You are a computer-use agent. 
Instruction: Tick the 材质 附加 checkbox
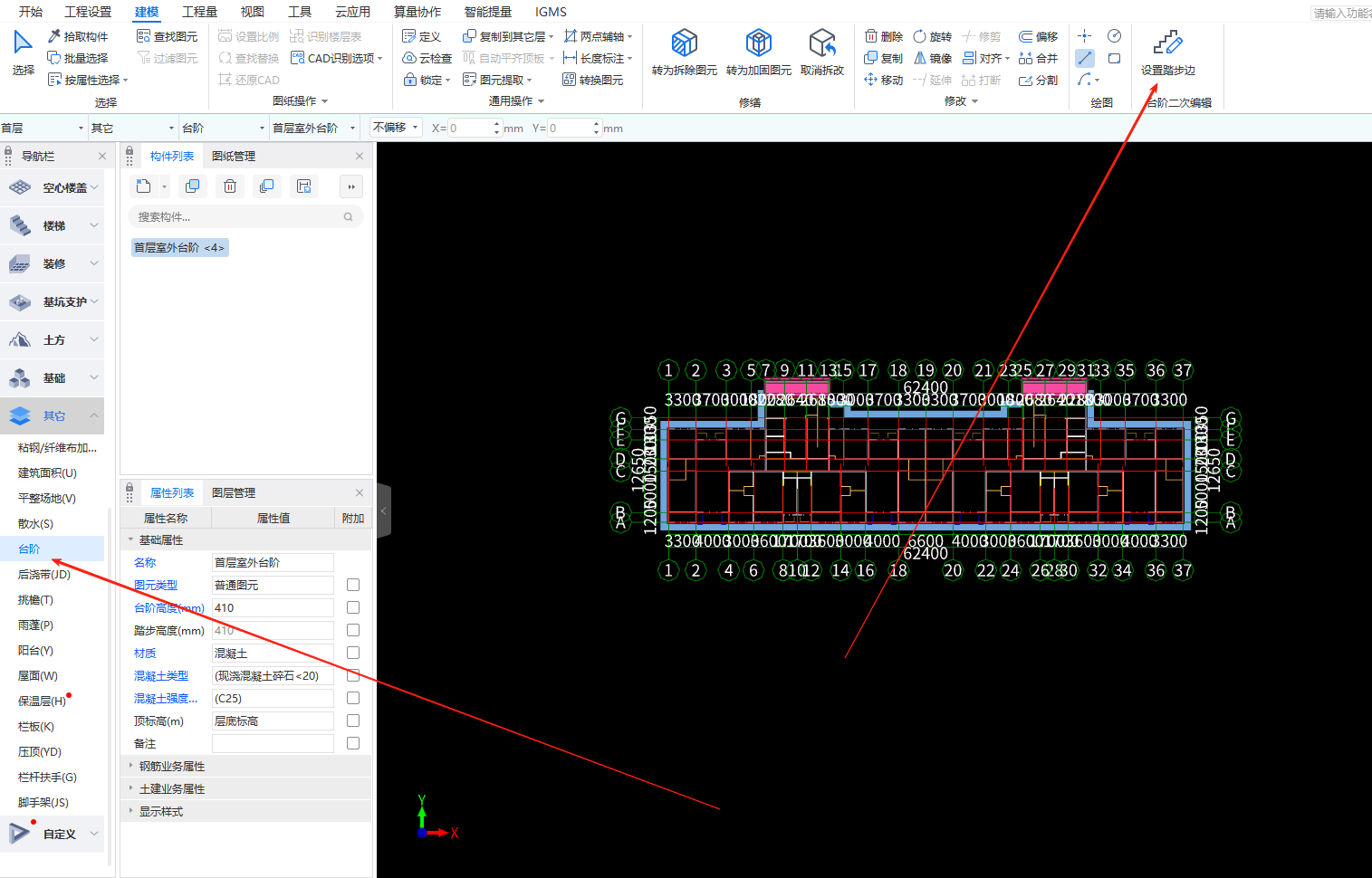[x=353, y=653]
